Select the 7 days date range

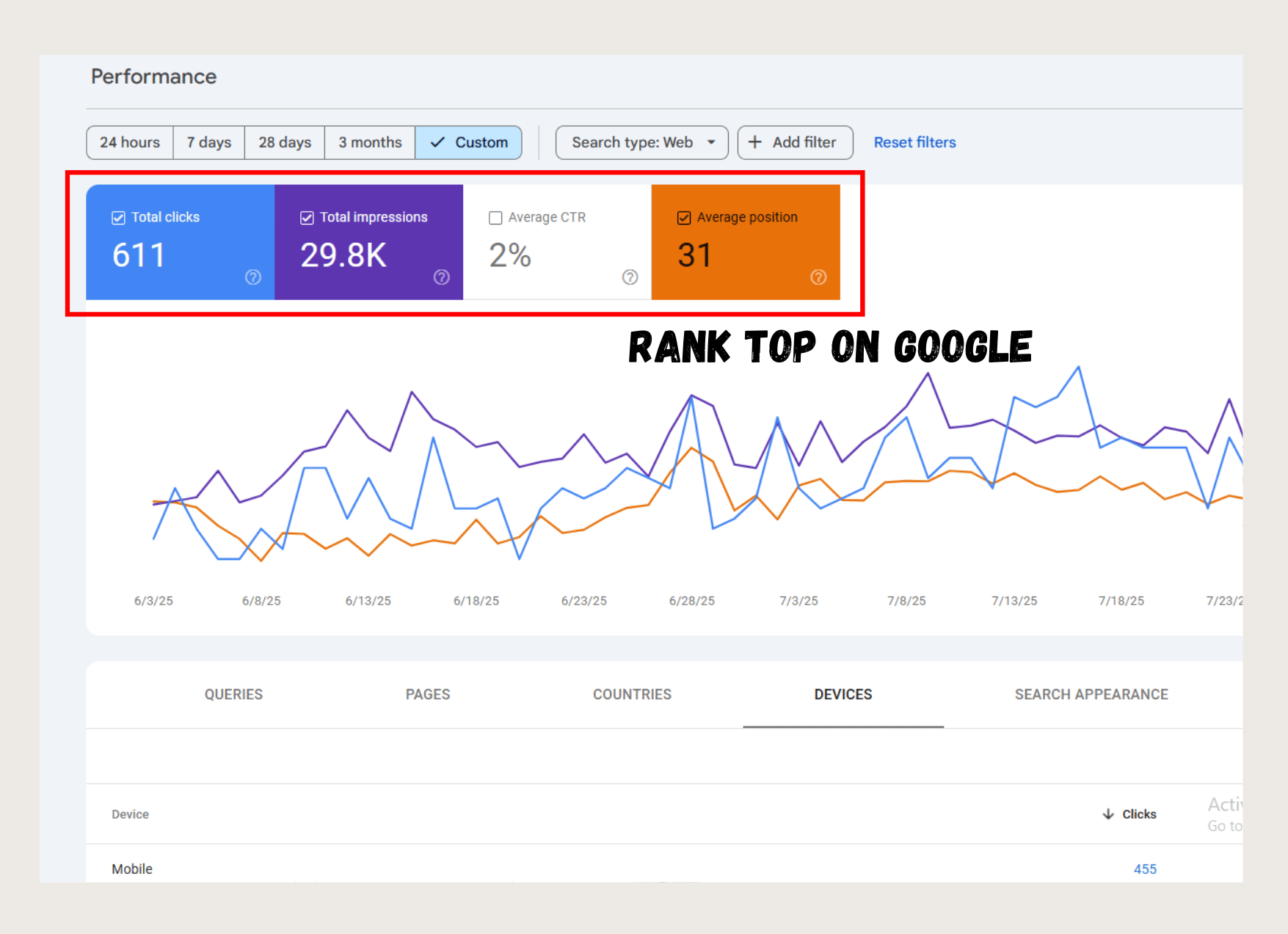208,142
